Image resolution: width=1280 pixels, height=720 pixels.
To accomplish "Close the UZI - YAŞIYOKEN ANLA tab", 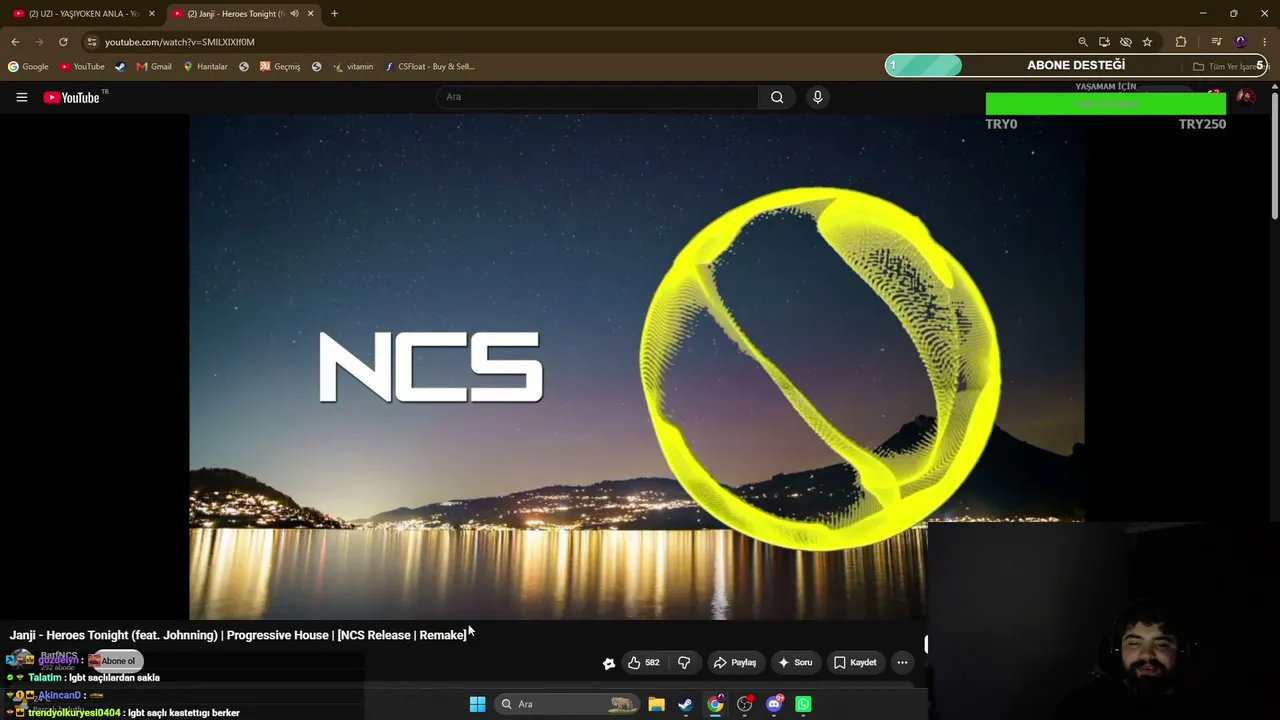I will point(152,13).
